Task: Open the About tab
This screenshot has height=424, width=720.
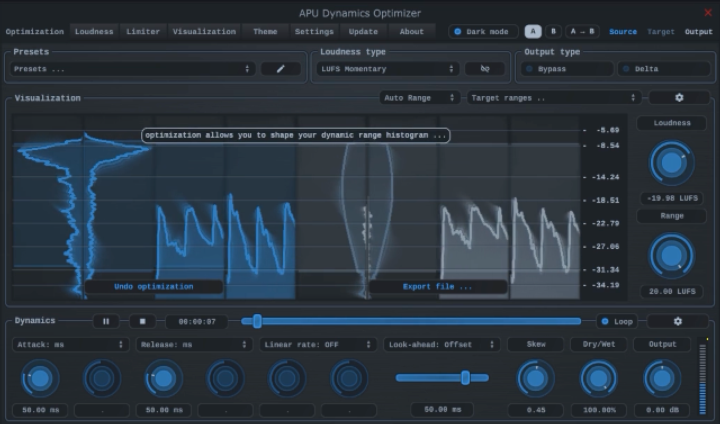Action: (411, 32)
